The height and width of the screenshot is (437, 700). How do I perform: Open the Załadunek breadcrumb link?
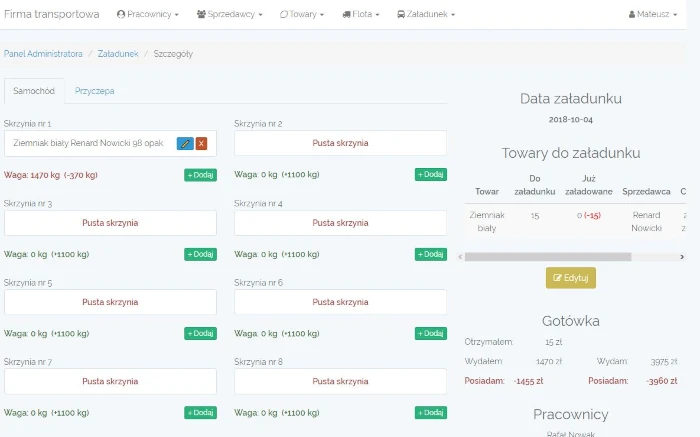click(118, 53)
